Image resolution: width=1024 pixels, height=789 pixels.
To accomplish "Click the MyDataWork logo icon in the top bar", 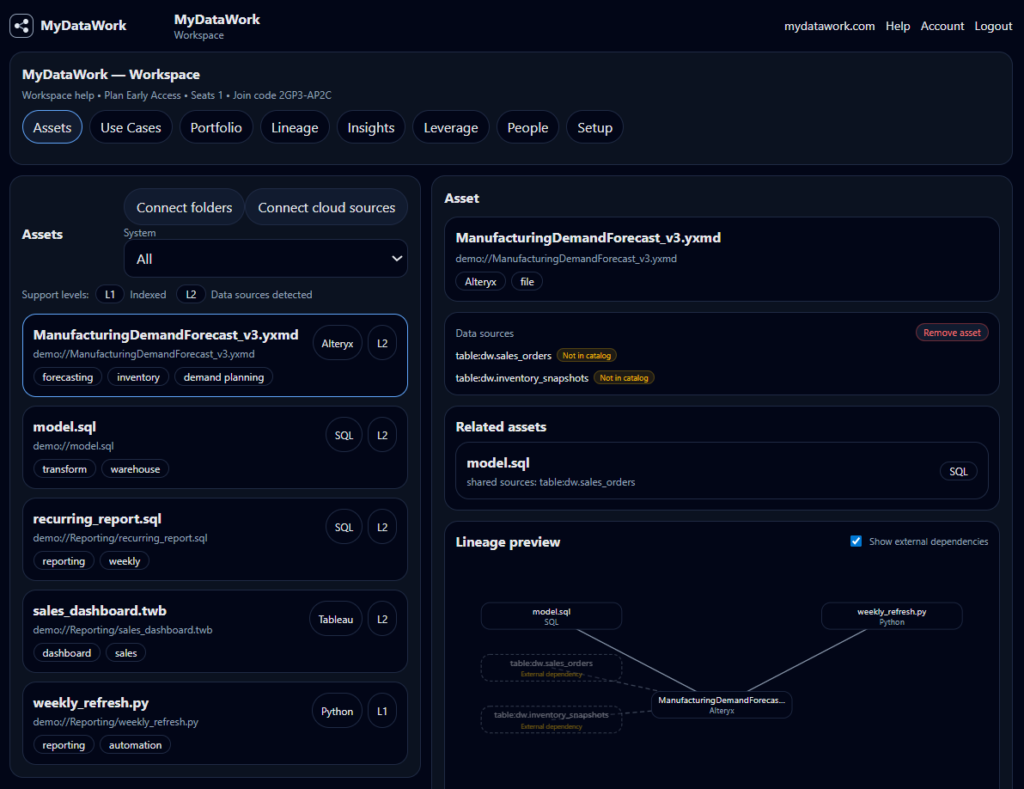I will tap(21, 25).
